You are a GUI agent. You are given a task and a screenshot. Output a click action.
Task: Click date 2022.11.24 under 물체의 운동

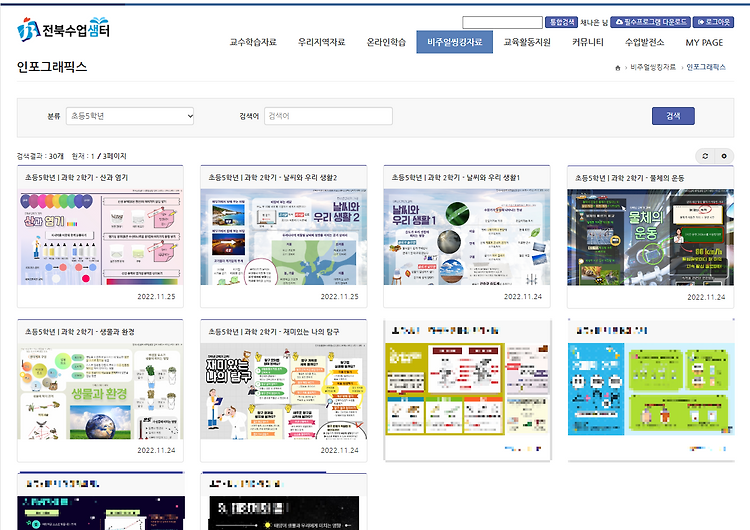click(x=706, y=297)
